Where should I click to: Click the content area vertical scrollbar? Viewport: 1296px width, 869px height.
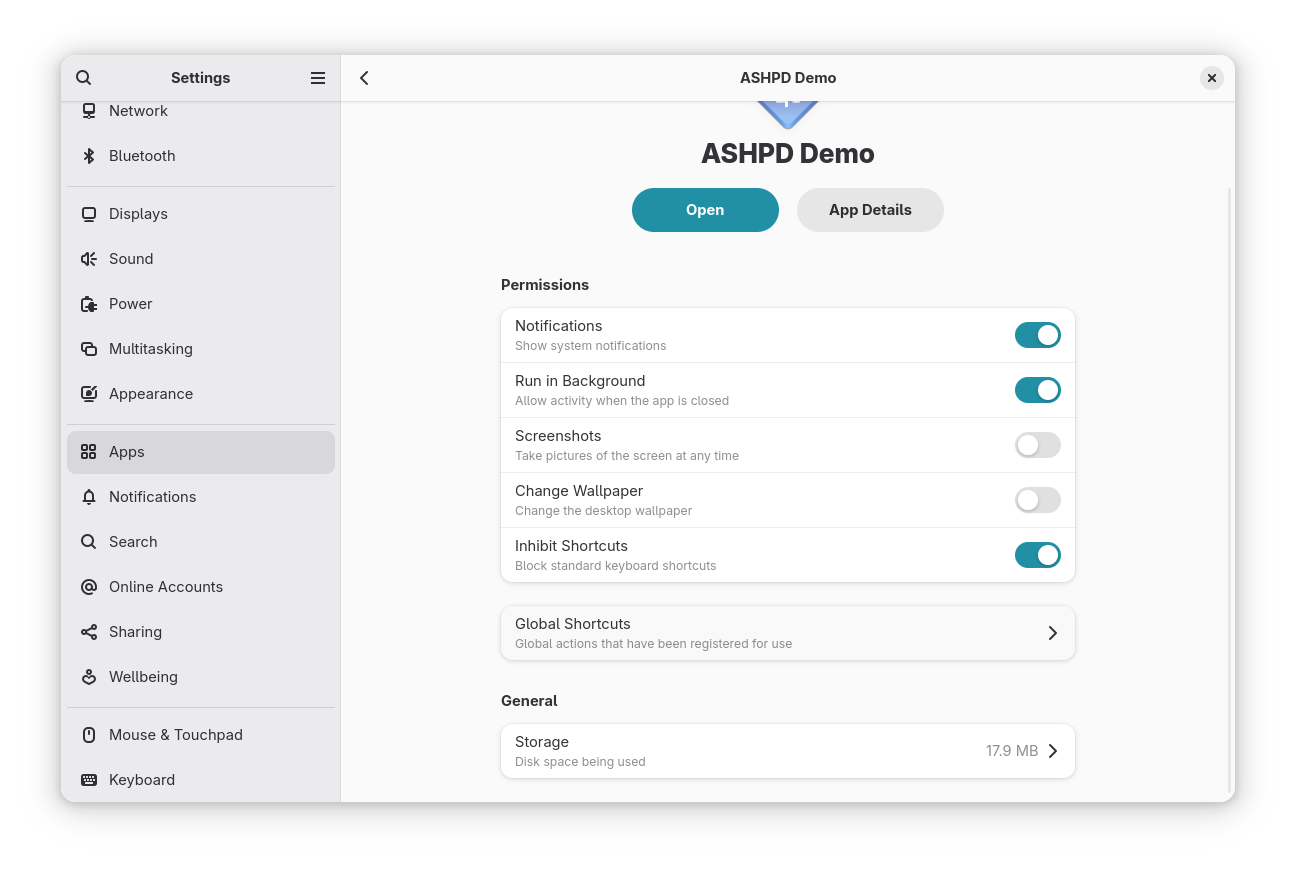click(1230, 490)
